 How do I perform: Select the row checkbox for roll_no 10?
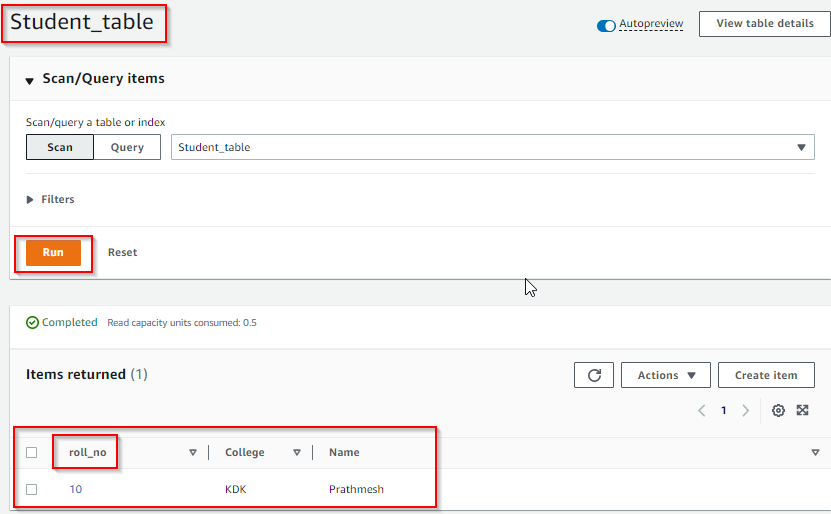32,490
